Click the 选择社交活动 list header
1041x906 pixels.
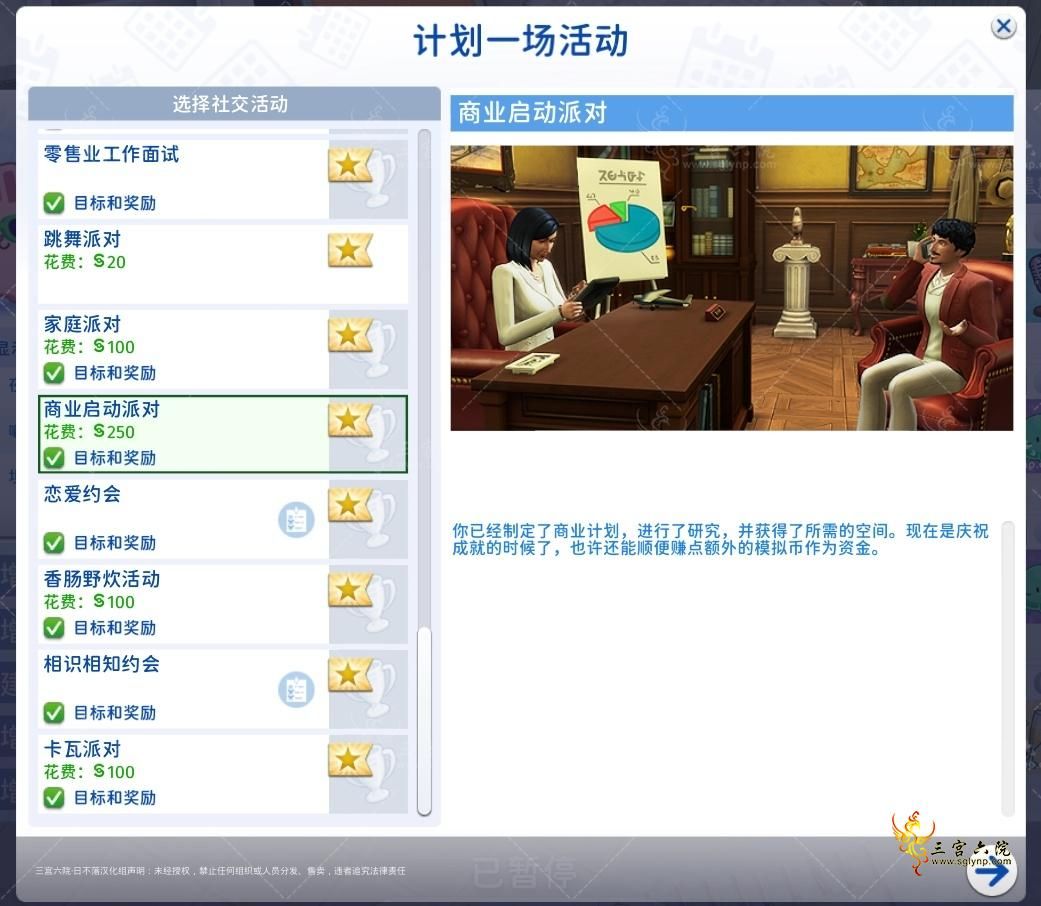[234, 104]
